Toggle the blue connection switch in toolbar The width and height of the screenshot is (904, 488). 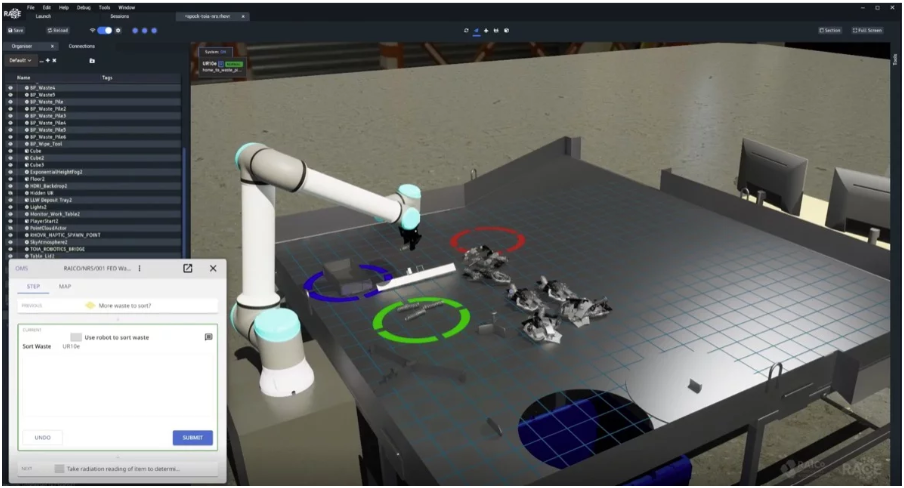104,31
